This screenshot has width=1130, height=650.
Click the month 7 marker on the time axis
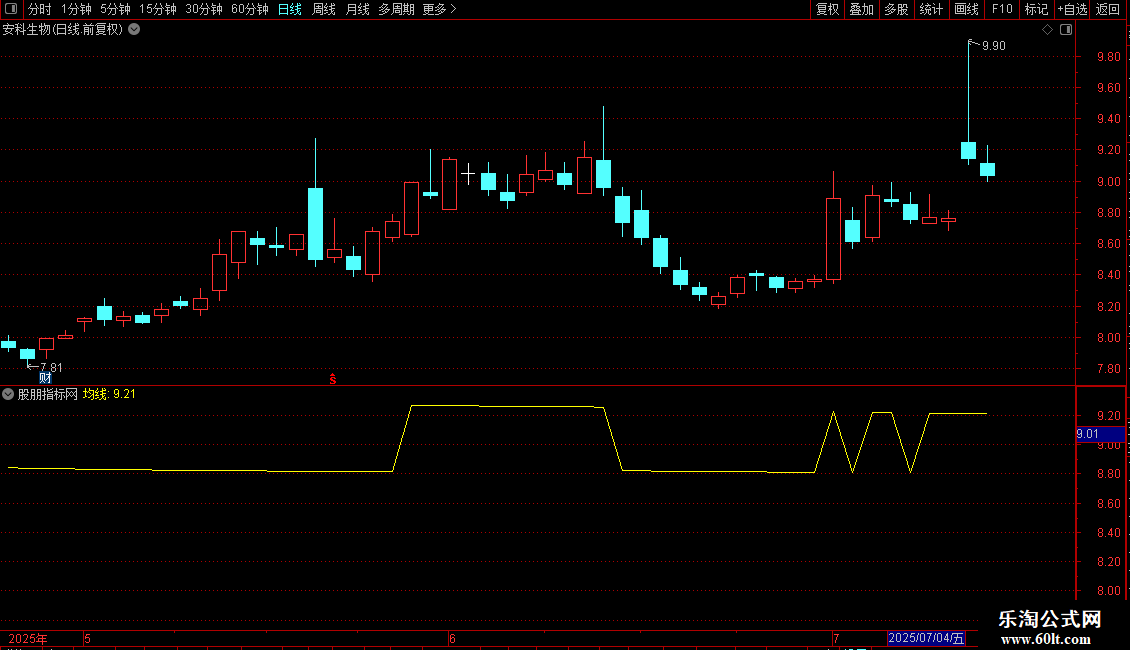[x=836, y=638]
